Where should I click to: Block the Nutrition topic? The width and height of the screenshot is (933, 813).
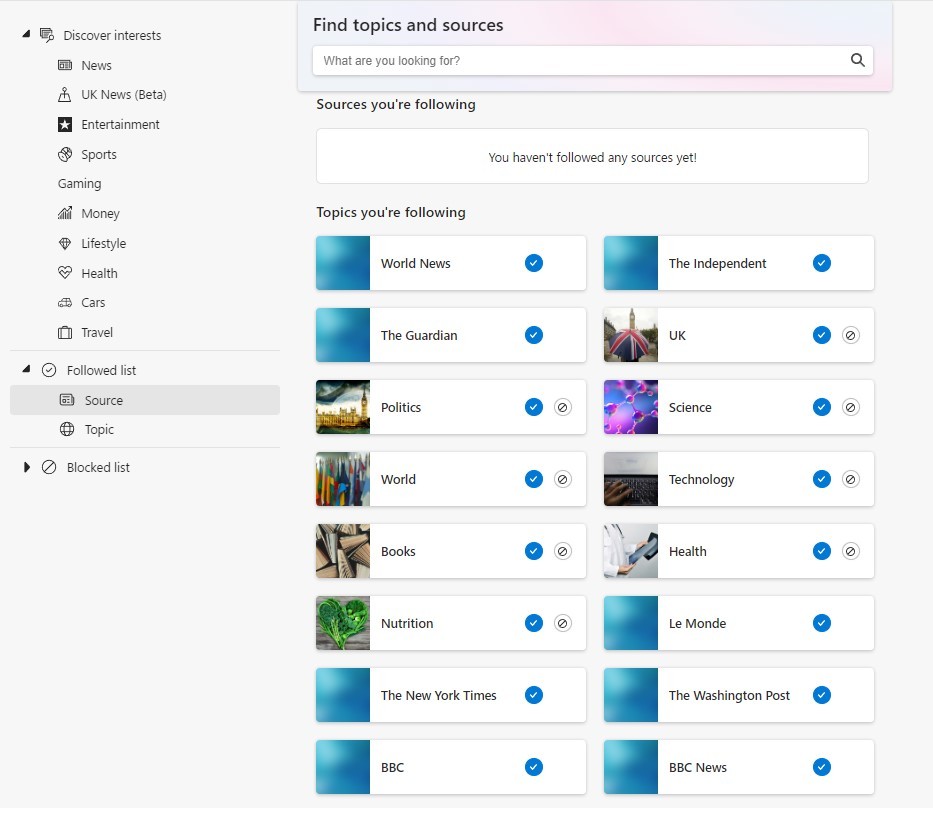point(562,623)
